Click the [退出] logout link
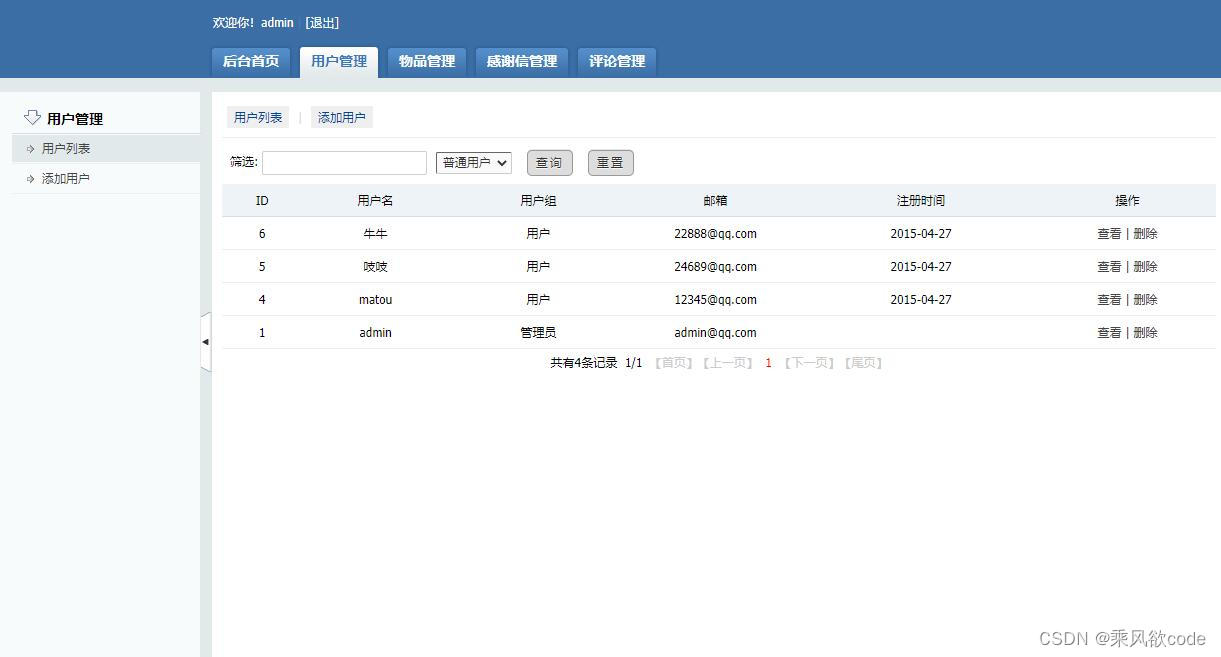Viewport: 1221px width, 657px height. [322, 23]
